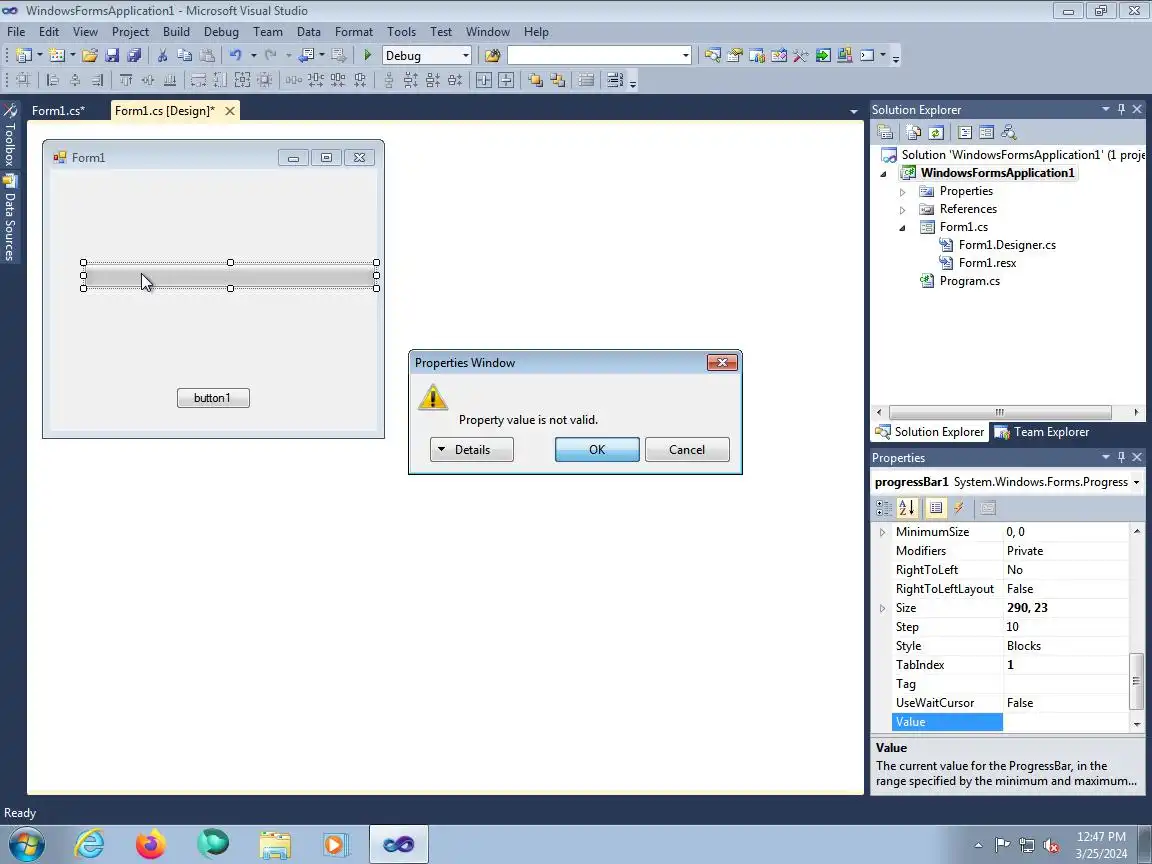This screenshot has width=1152, height=864.
Task: Open the Tools menu
Action: (401, 32)
